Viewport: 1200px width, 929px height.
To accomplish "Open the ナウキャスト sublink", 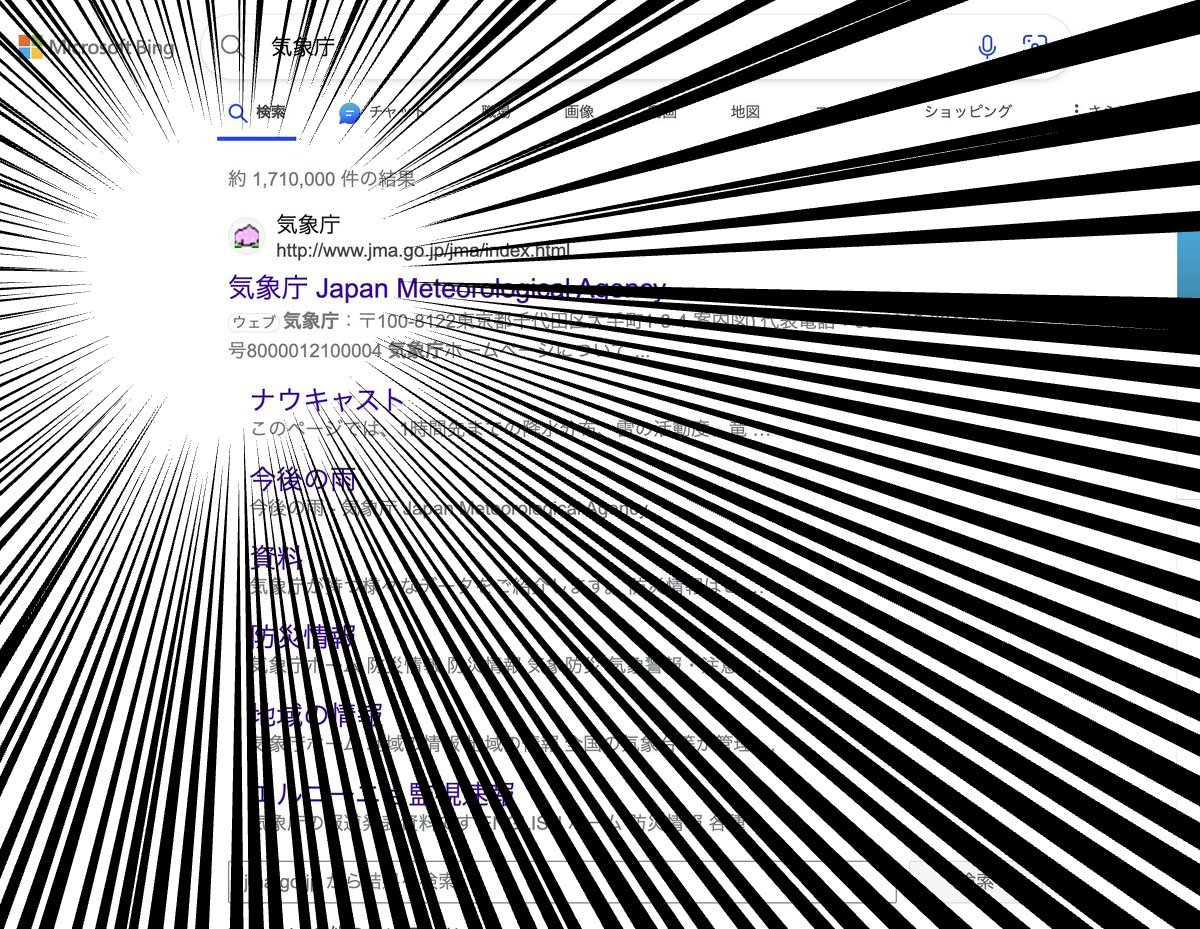I will pos(328,400).
